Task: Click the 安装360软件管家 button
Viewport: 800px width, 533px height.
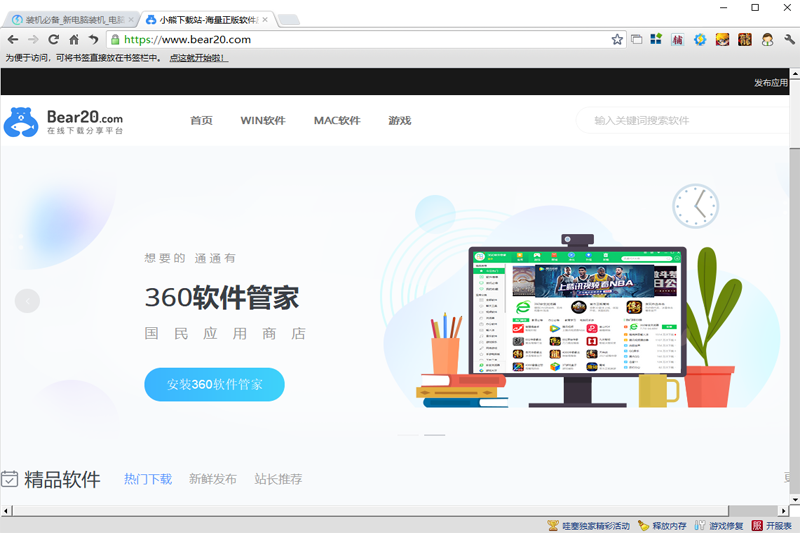Action: 214,384
